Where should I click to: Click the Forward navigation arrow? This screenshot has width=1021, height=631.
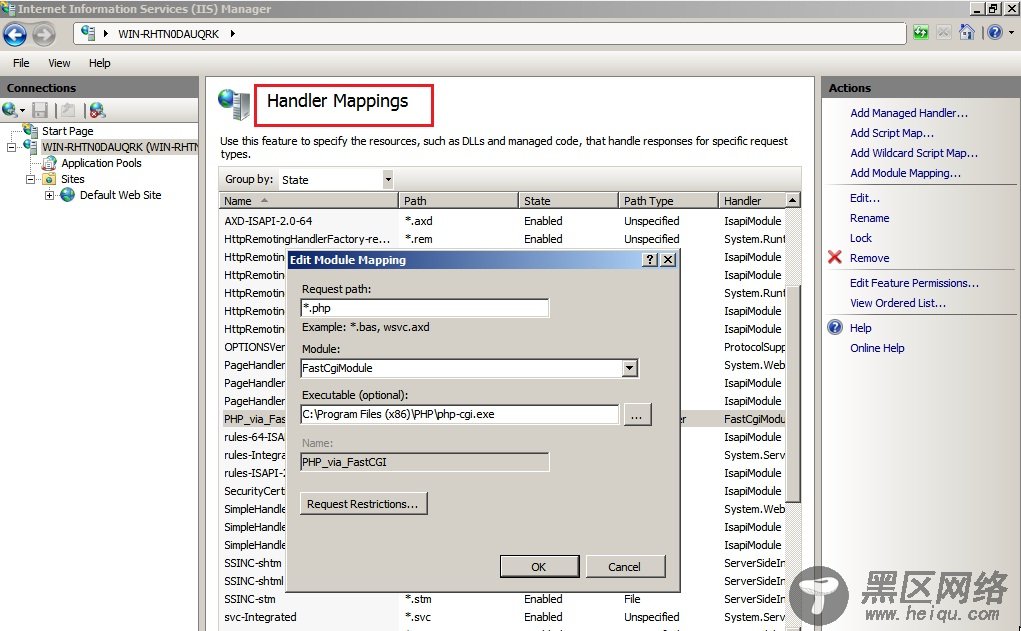pos(44,35)
